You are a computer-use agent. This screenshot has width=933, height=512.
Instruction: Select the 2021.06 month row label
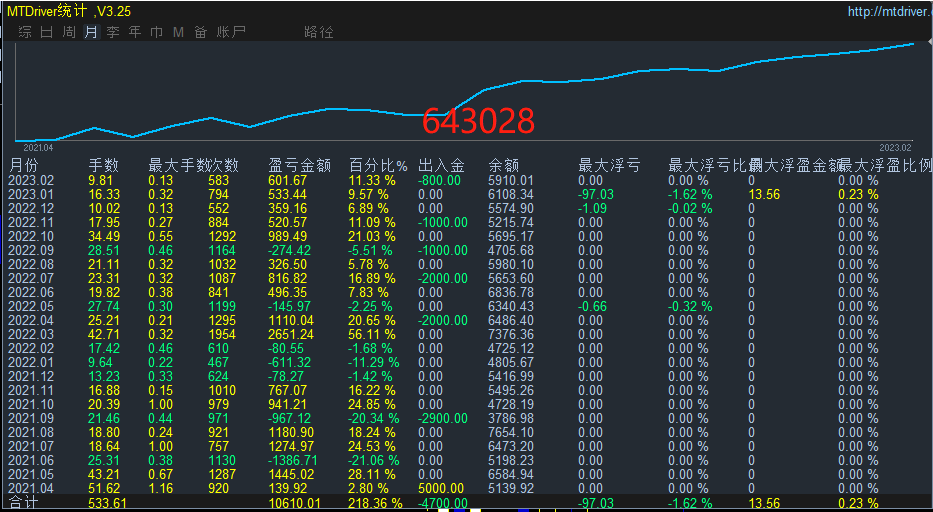[x=31, y=460]
